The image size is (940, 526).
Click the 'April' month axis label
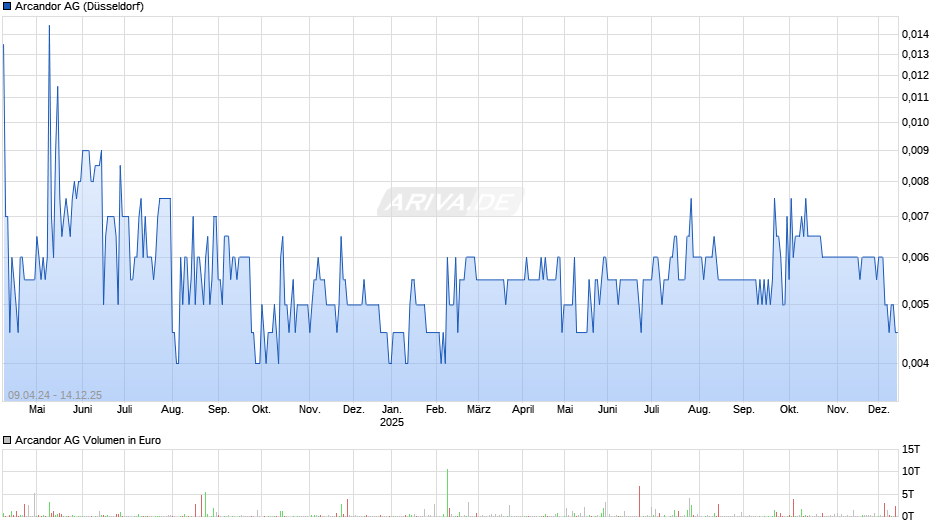[x=523, y=410]
